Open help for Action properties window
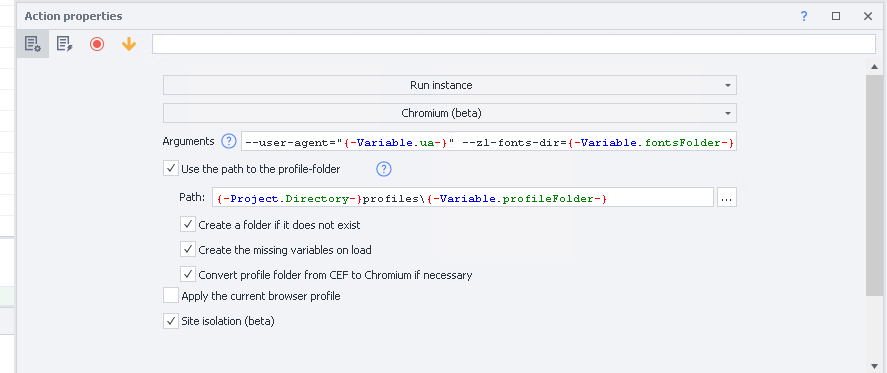This screenshot has height=373, width=887. tap(804, 16)
